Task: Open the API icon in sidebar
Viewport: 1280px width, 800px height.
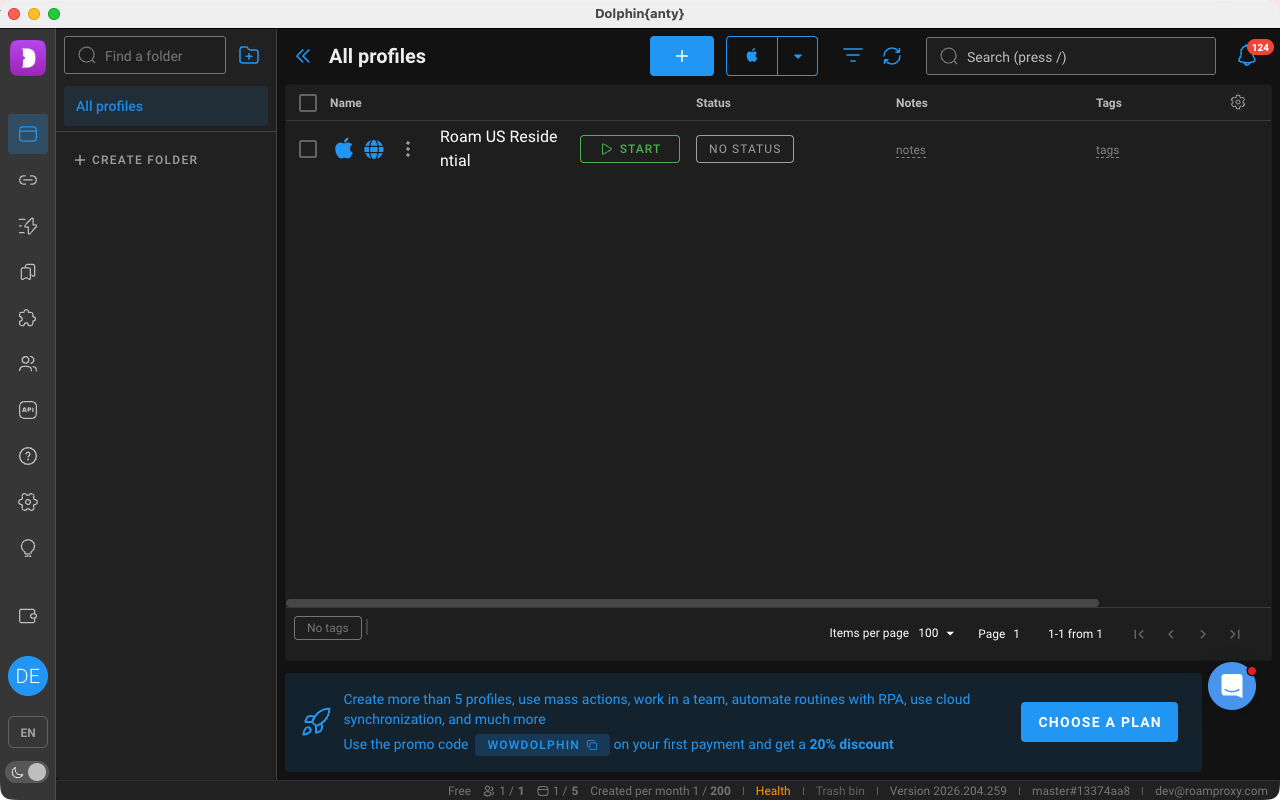Action: click(28, 410)
